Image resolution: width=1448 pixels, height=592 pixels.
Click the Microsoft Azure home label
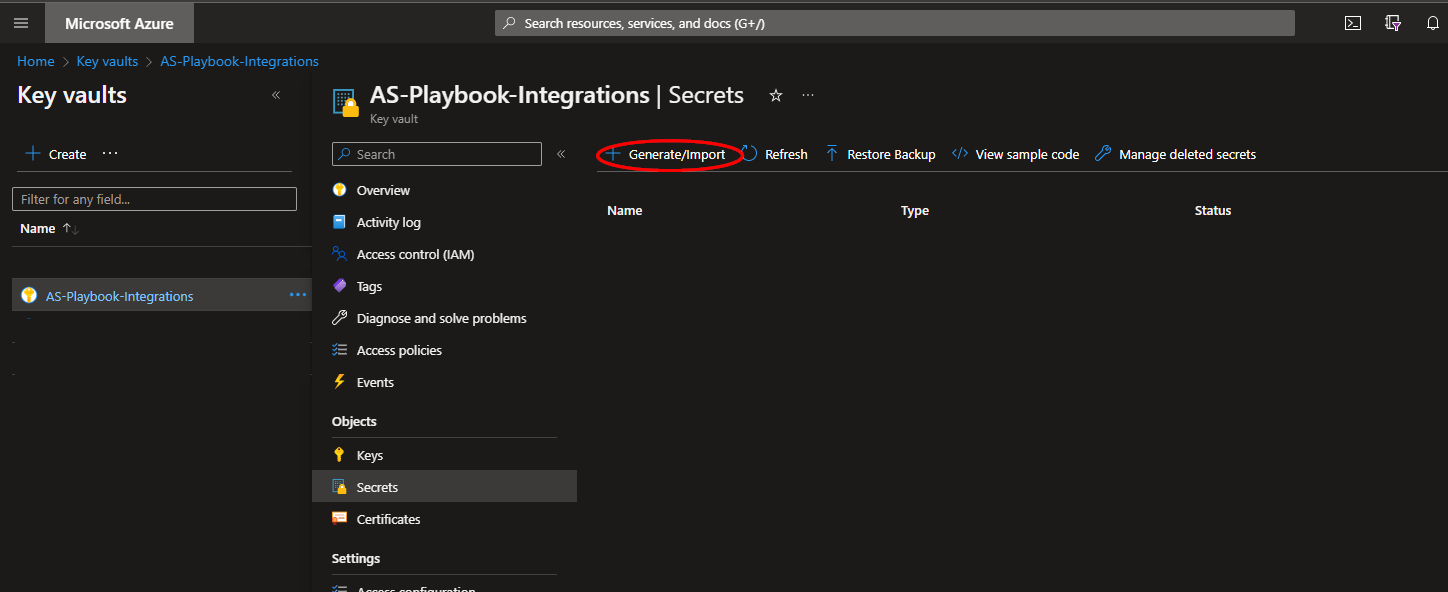pyautogui.click(x=119, y=23)
